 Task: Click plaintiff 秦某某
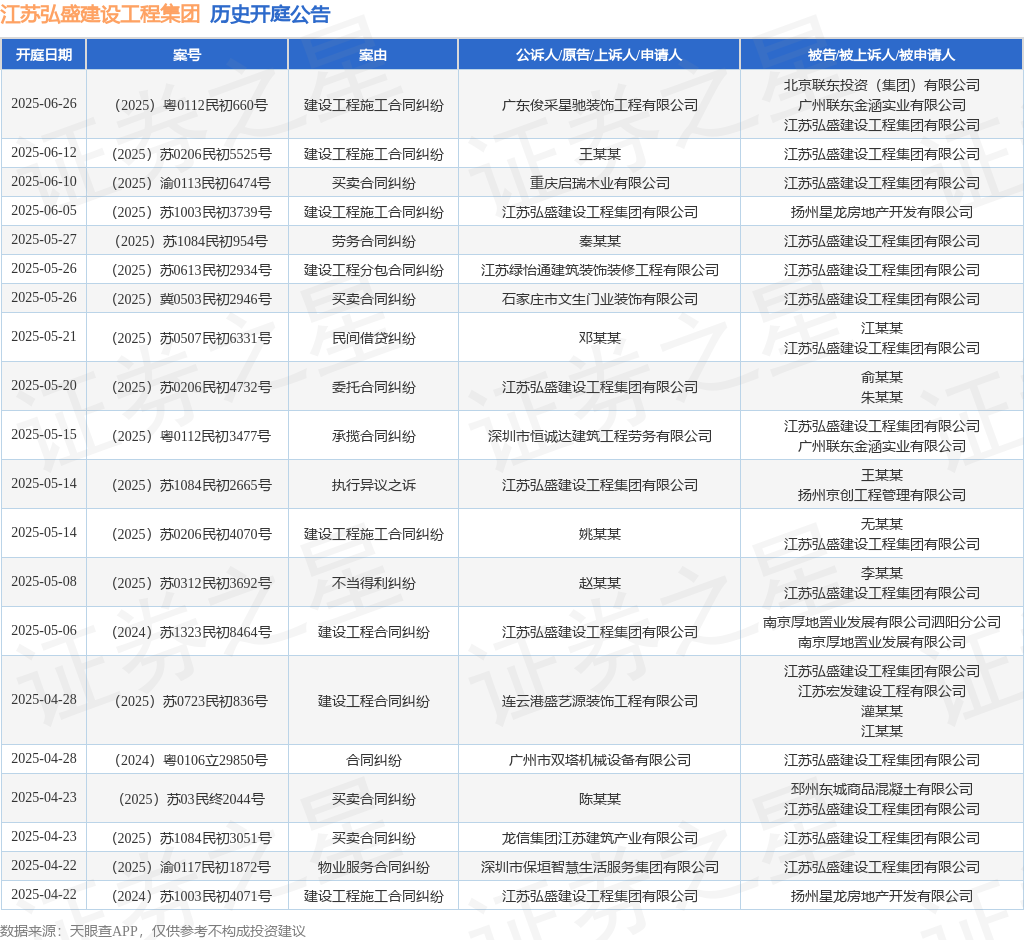point(600,241)
